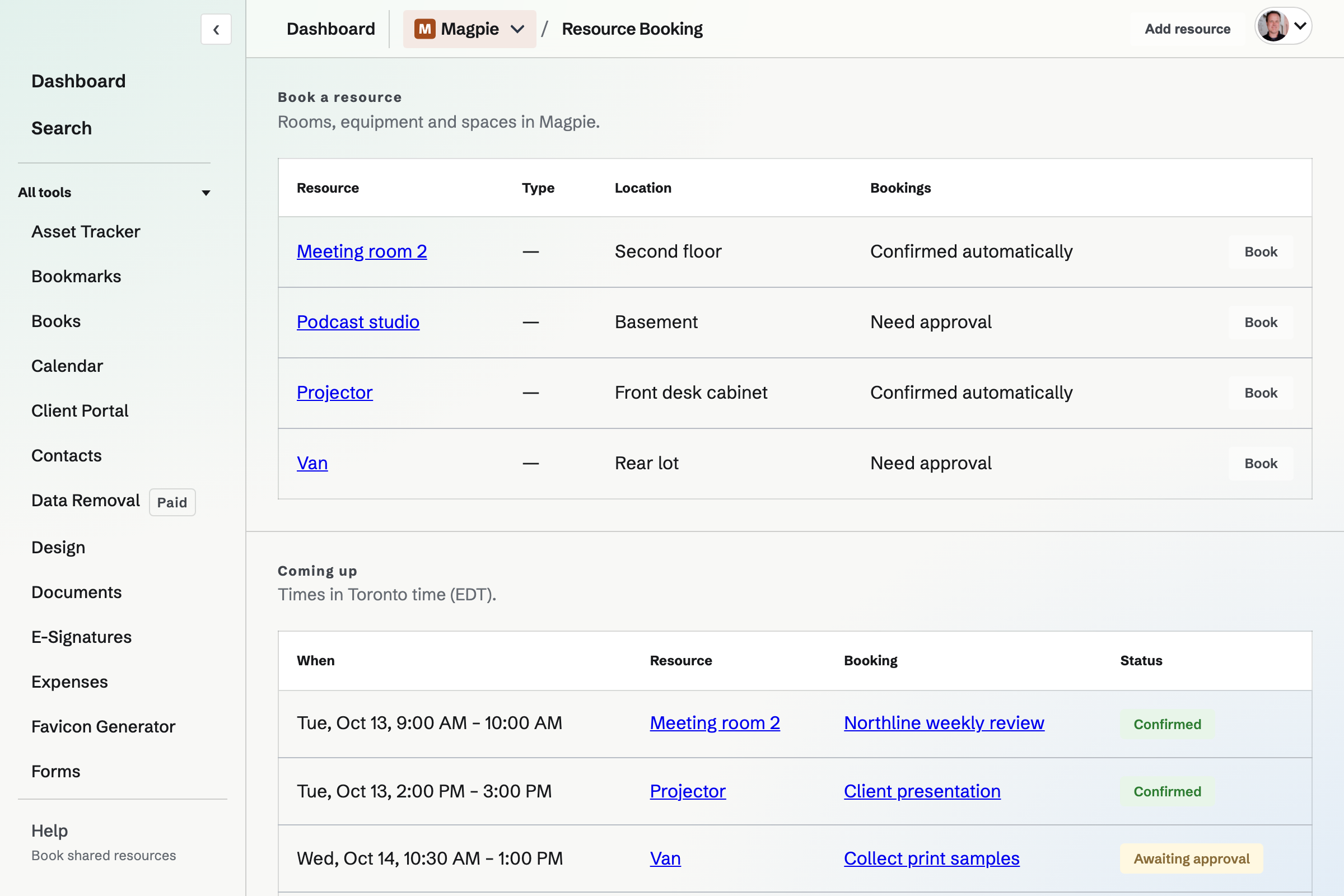The width and height of the screenshot is (1344, 896).
Task: Open Favicon Generator tool
Action: coord(104,727)
